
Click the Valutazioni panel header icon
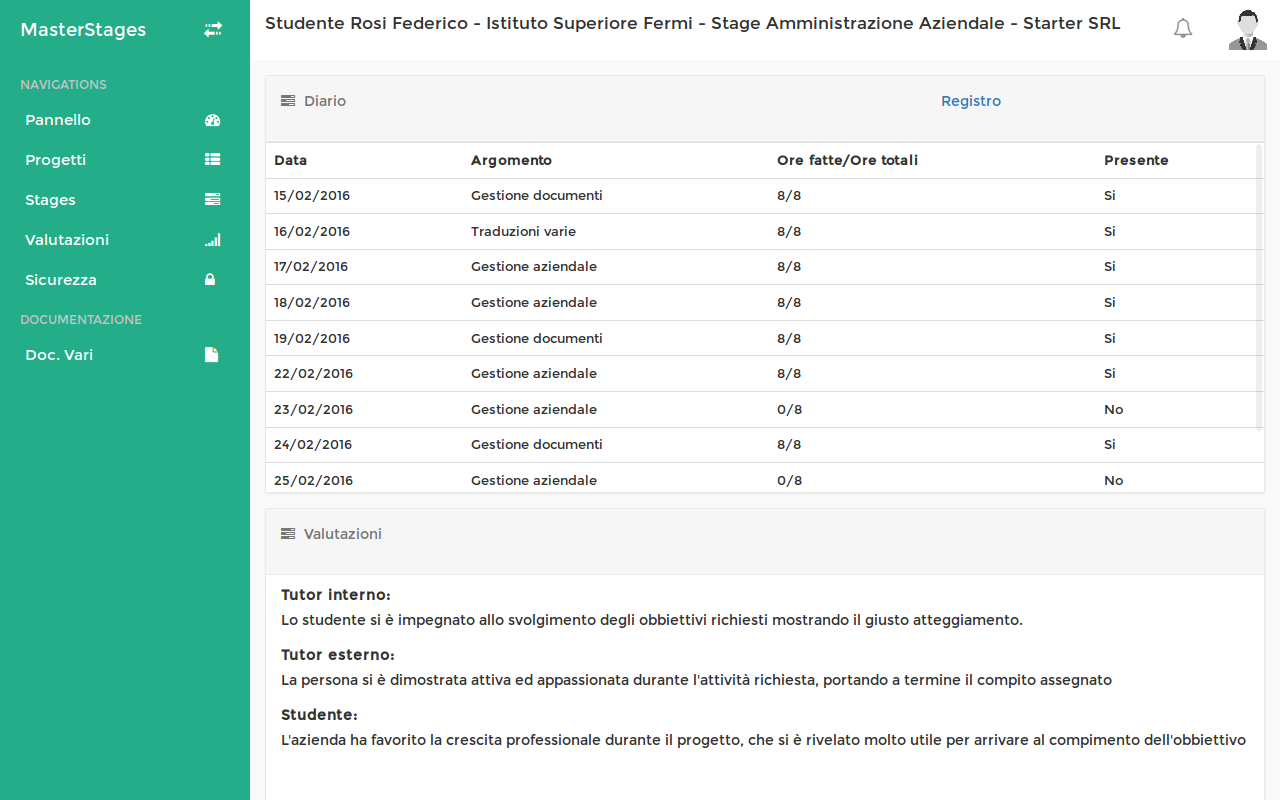pos(288,534)
